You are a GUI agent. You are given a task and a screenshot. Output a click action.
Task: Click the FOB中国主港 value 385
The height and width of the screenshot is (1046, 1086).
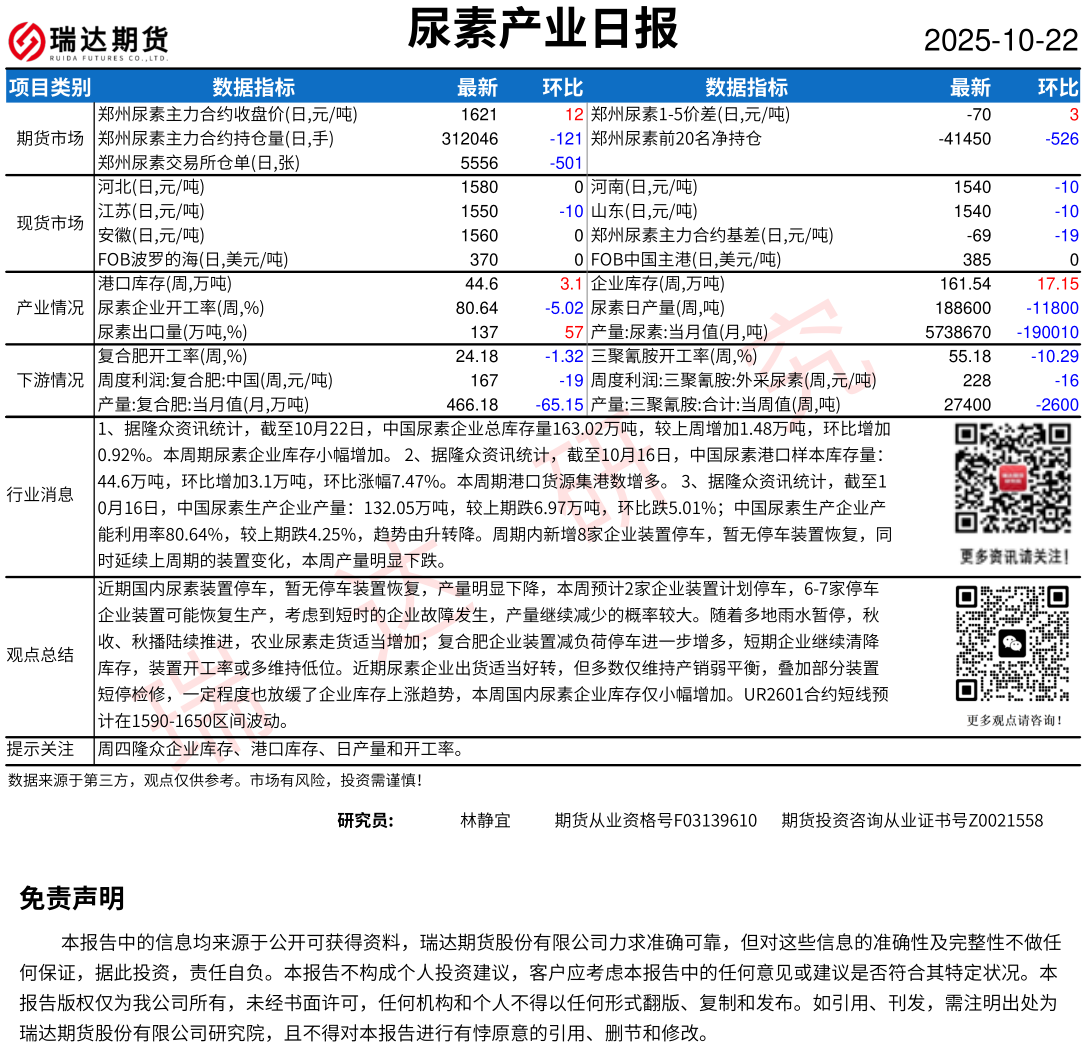(976, 260)
